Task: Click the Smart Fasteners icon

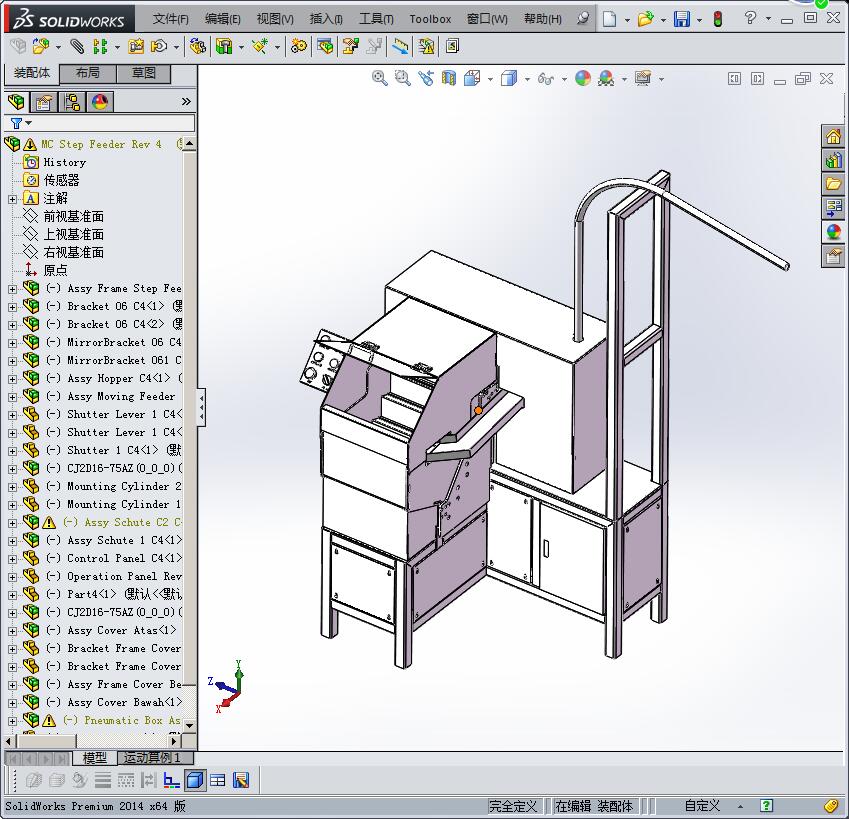Action: pos(136,47)
